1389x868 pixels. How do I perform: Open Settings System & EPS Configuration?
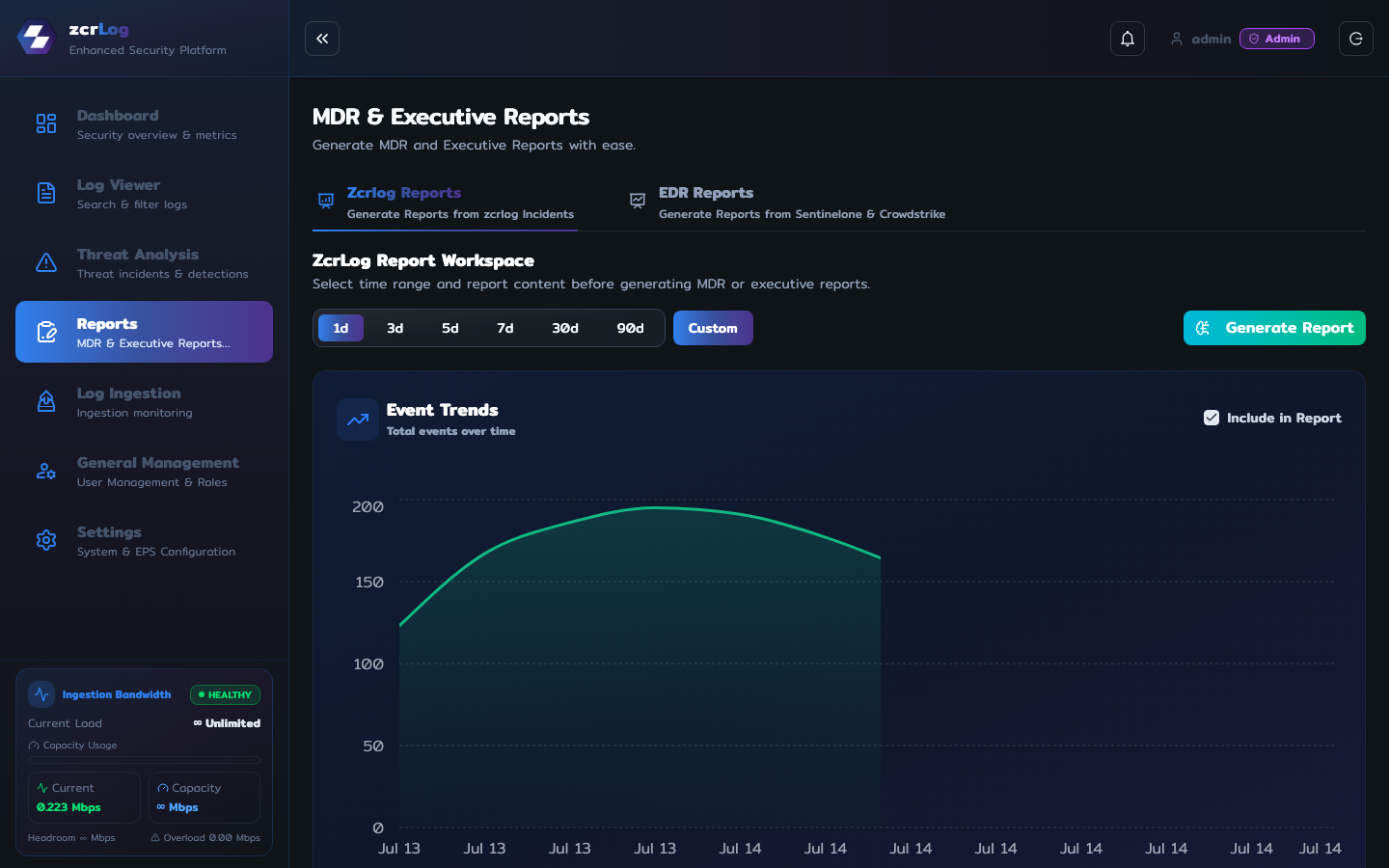[144, 540]
